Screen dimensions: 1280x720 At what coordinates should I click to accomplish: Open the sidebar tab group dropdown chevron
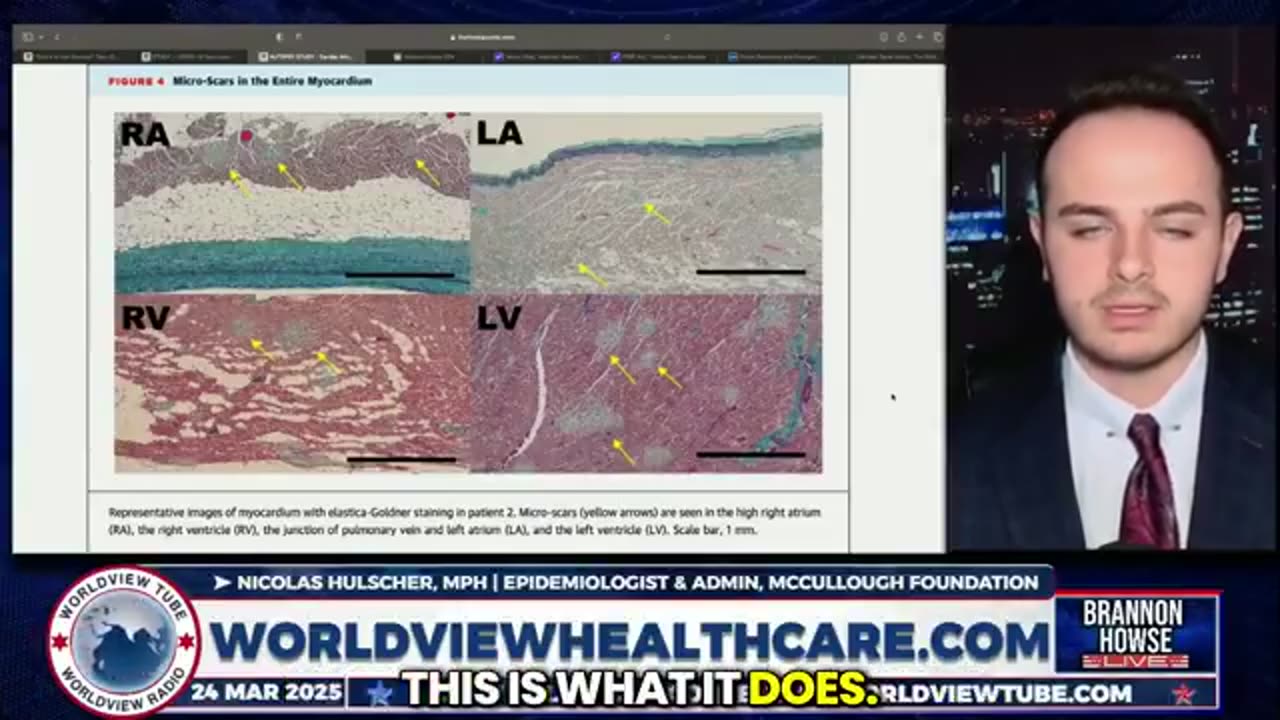tap(41, 37)
